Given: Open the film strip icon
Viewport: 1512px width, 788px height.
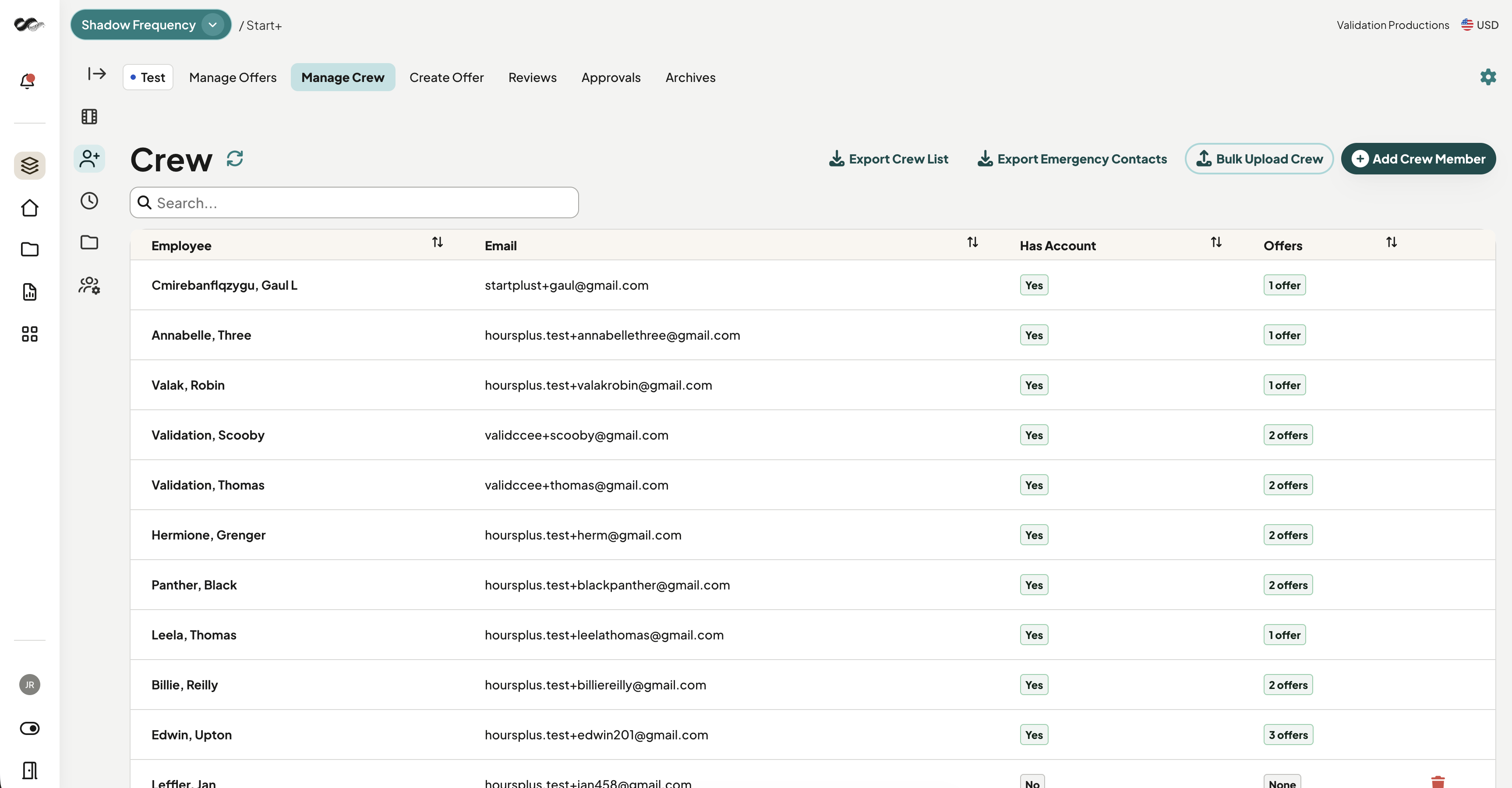Looking at the screenshot, I should click(89, 116).
